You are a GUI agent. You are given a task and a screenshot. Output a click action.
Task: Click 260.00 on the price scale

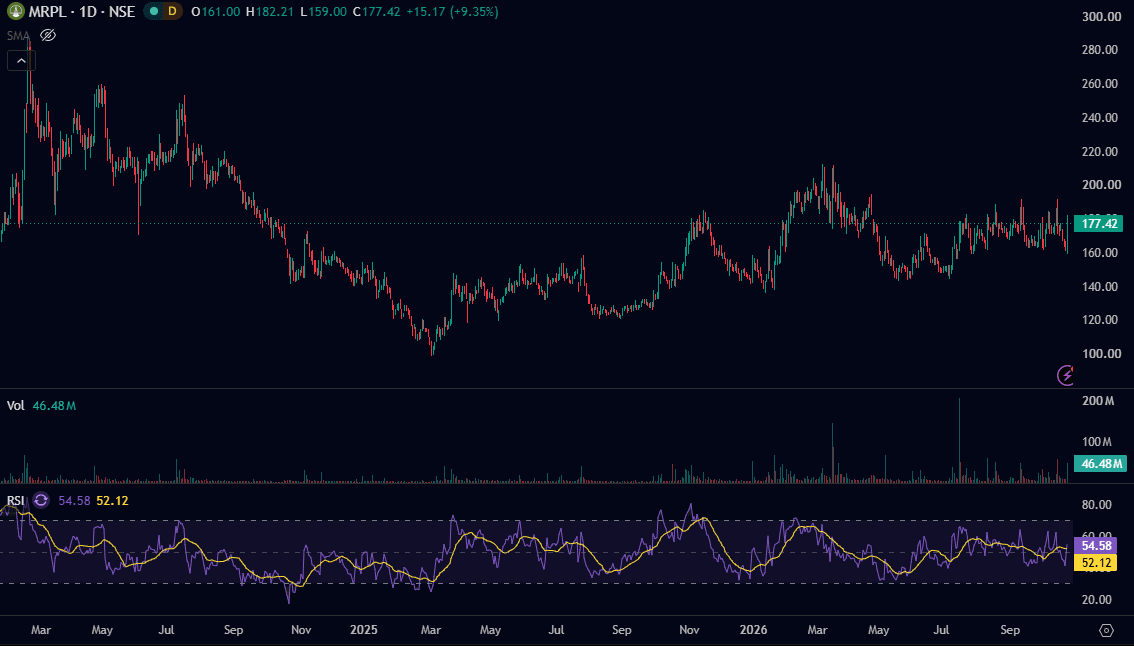click(x=1100, y=84)
